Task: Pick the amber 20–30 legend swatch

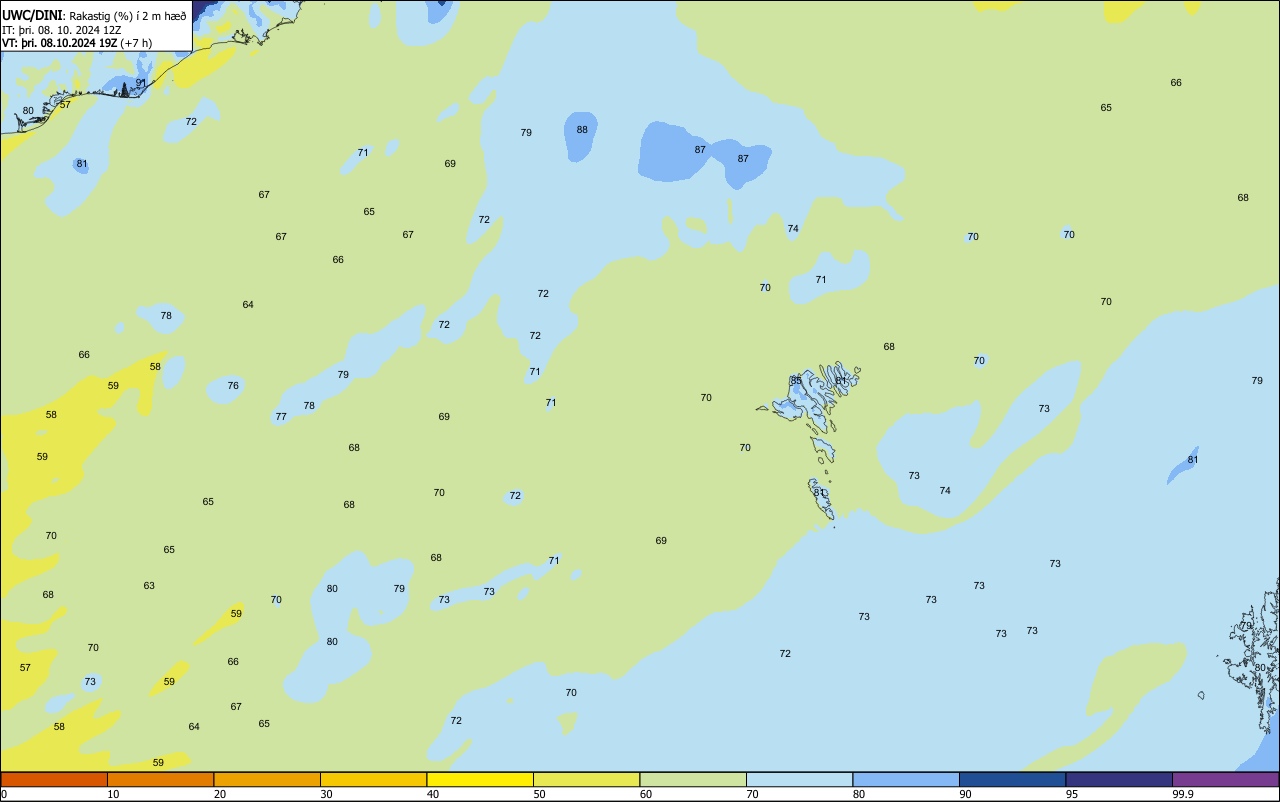Action: coord(267,780)
